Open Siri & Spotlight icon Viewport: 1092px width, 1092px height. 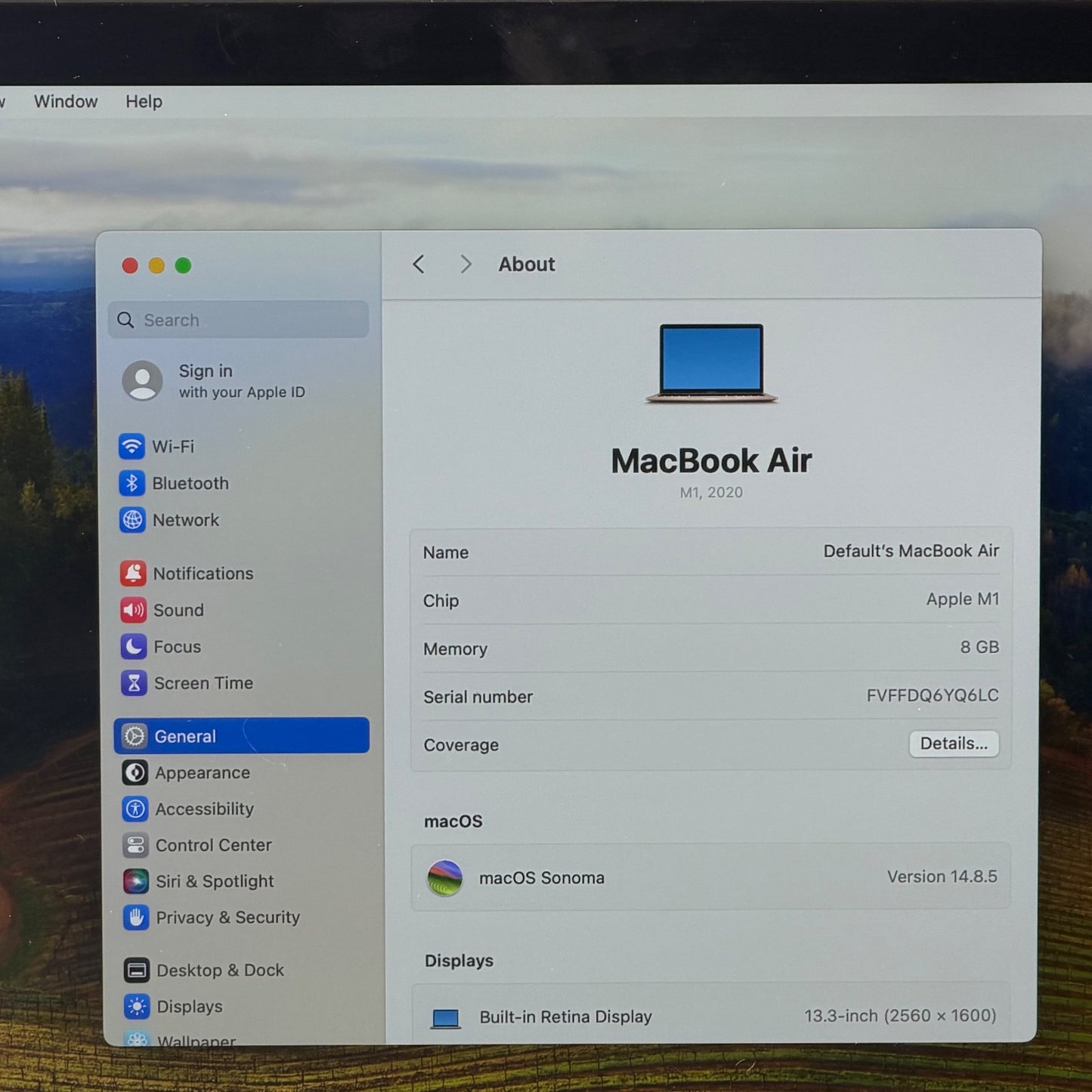[x=136, y=881]
